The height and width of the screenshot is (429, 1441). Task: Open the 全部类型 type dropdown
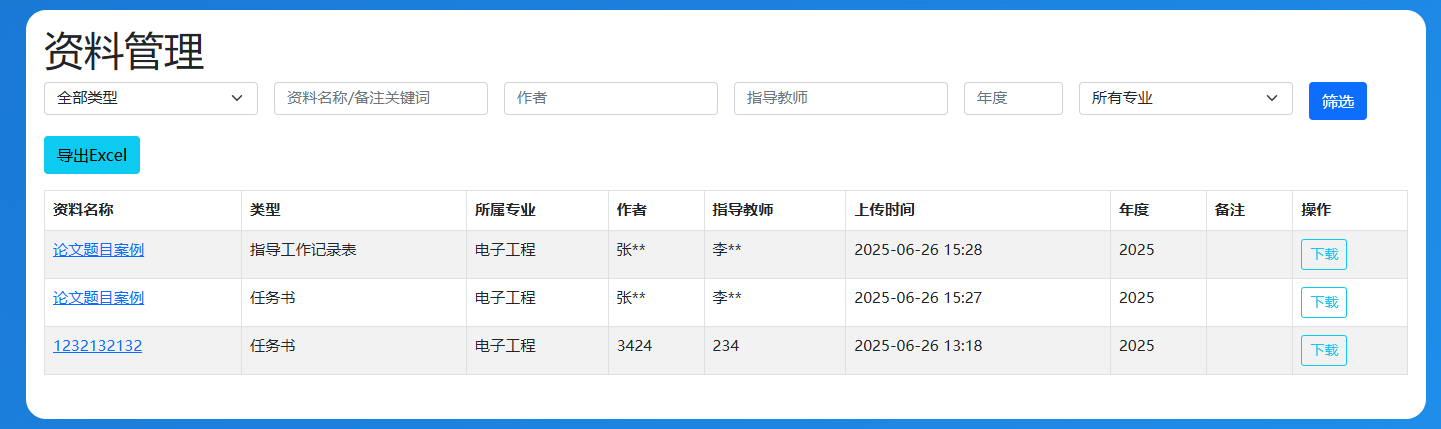click(x=151, y=98)
